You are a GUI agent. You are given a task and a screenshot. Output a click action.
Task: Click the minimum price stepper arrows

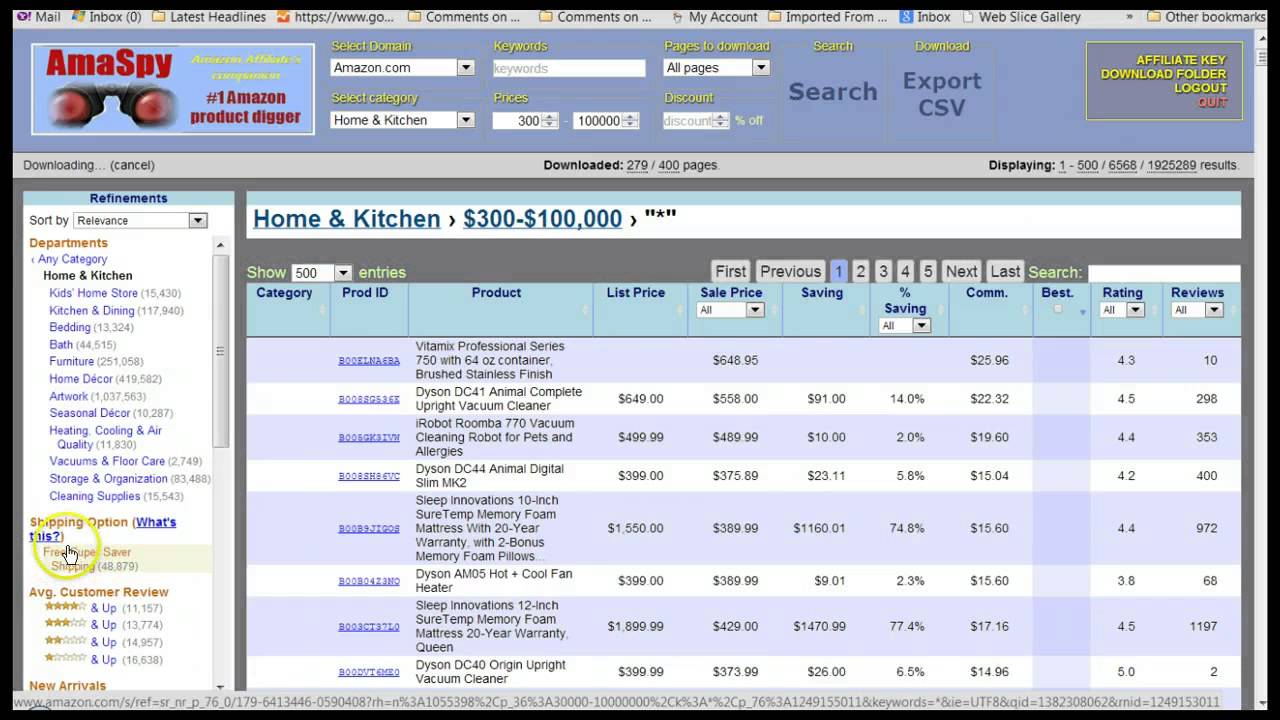[549, 121]
